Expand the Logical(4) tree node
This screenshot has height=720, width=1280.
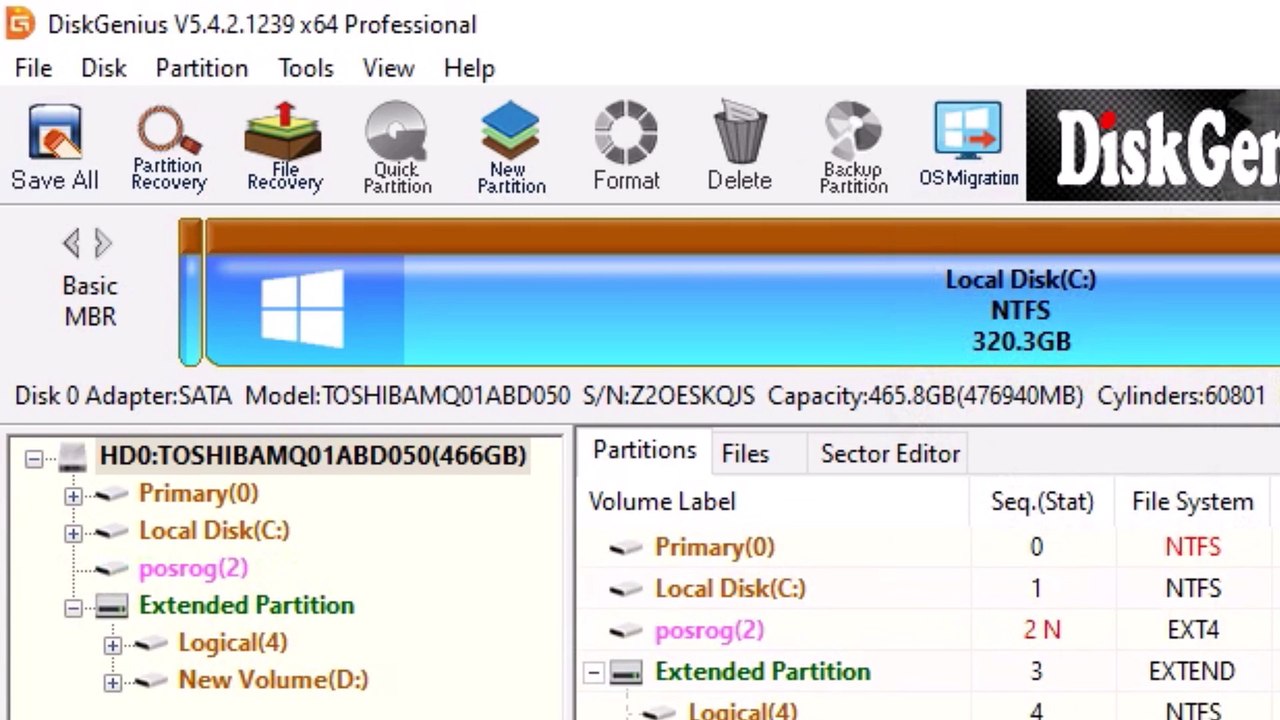112,645
